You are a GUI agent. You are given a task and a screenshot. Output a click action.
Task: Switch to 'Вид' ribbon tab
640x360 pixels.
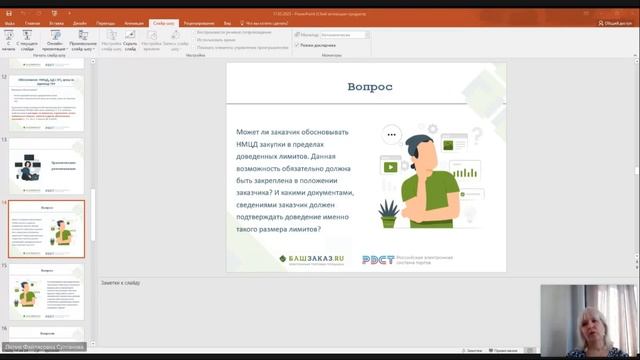227,23
